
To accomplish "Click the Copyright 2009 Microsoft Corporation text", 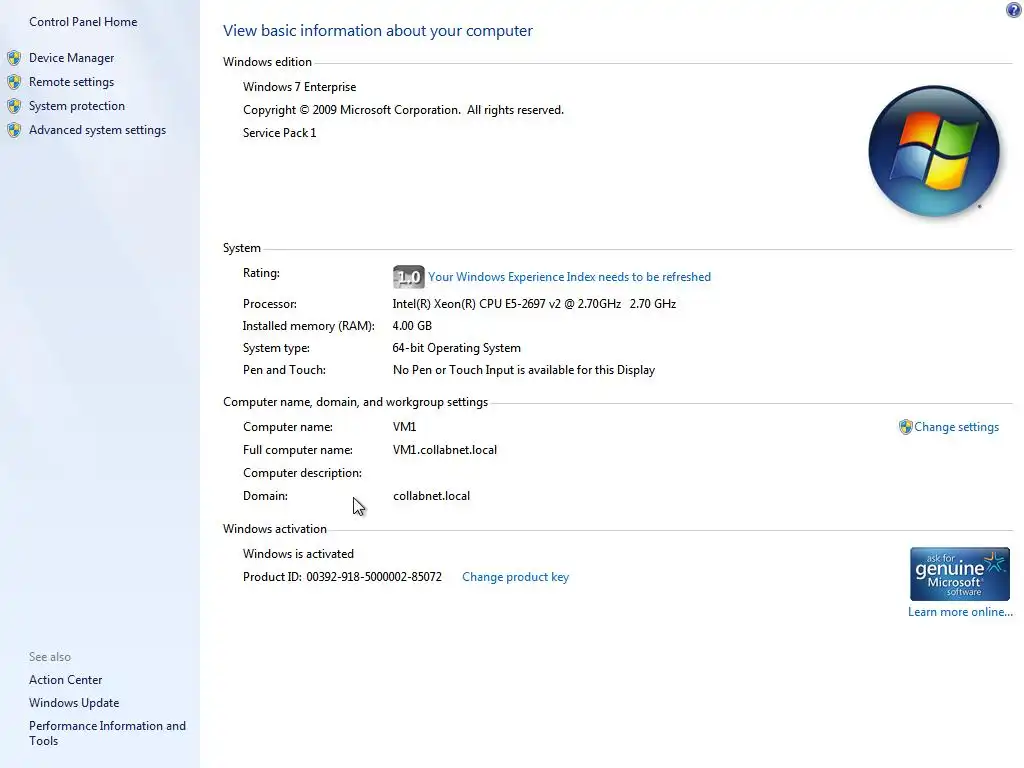I will (x=403, y=110).
